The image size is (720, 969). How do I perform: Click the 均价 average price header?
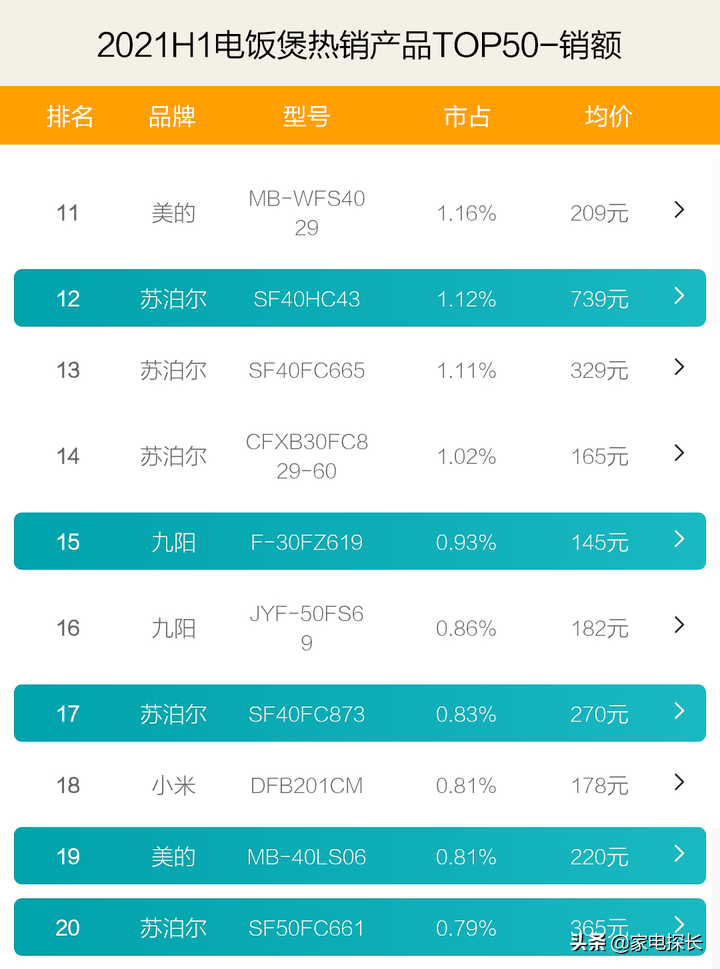tap(608, 117)
